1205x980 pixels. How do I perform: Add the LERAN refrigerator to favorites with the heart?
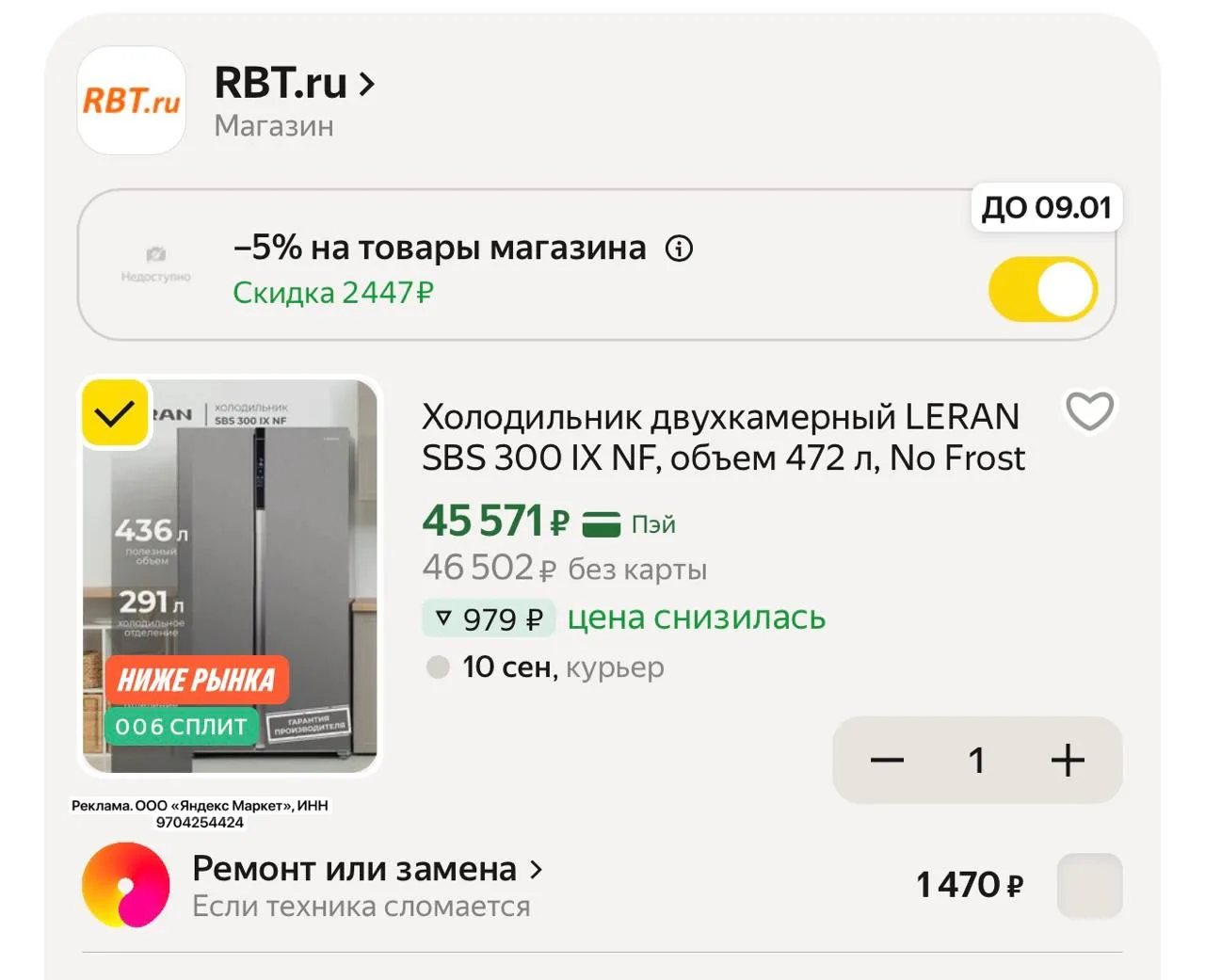click(1089, 411)
